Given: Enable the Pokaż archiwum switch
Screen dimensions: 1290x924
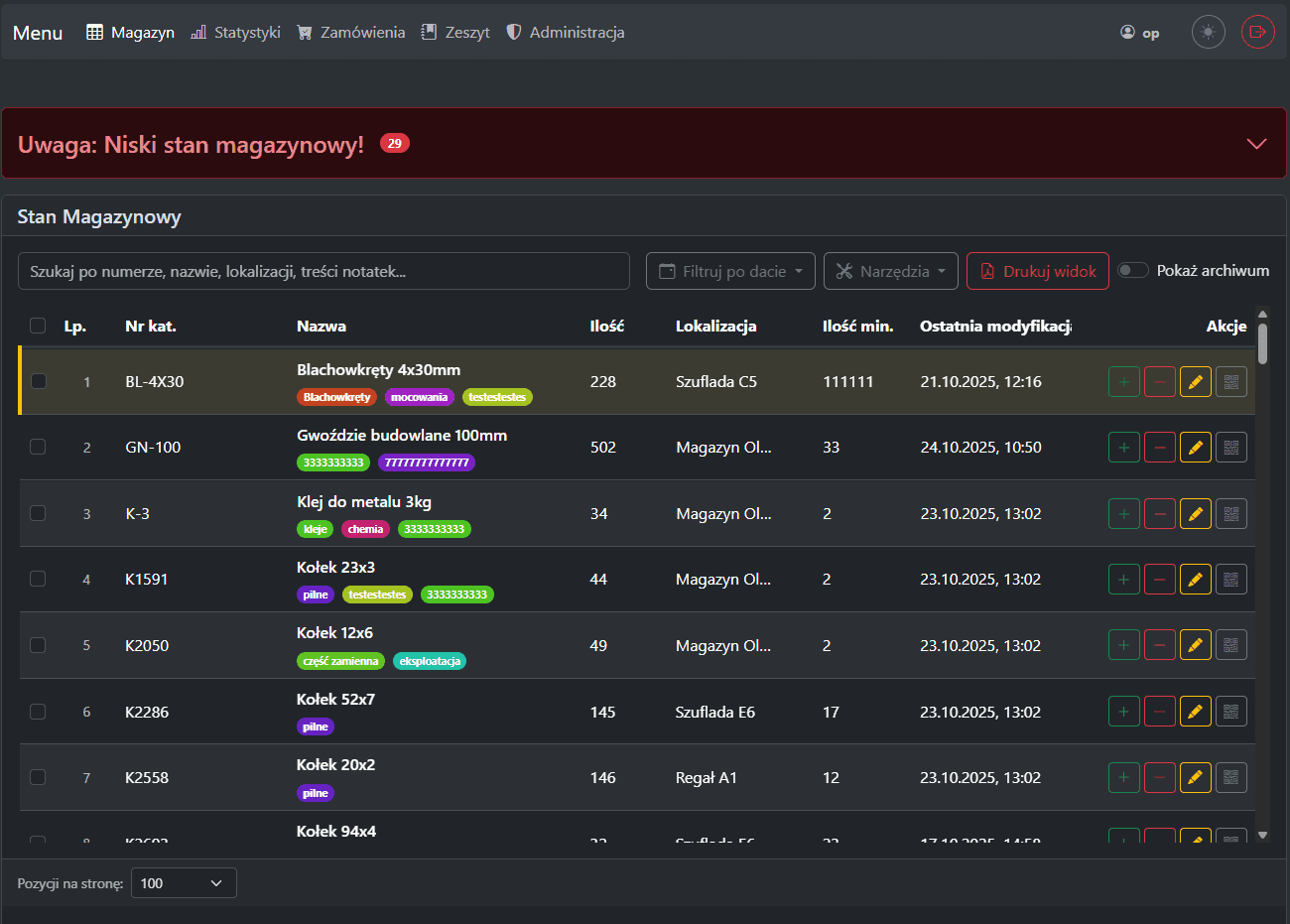Looking at the screenshot, I should [1132, 271].
